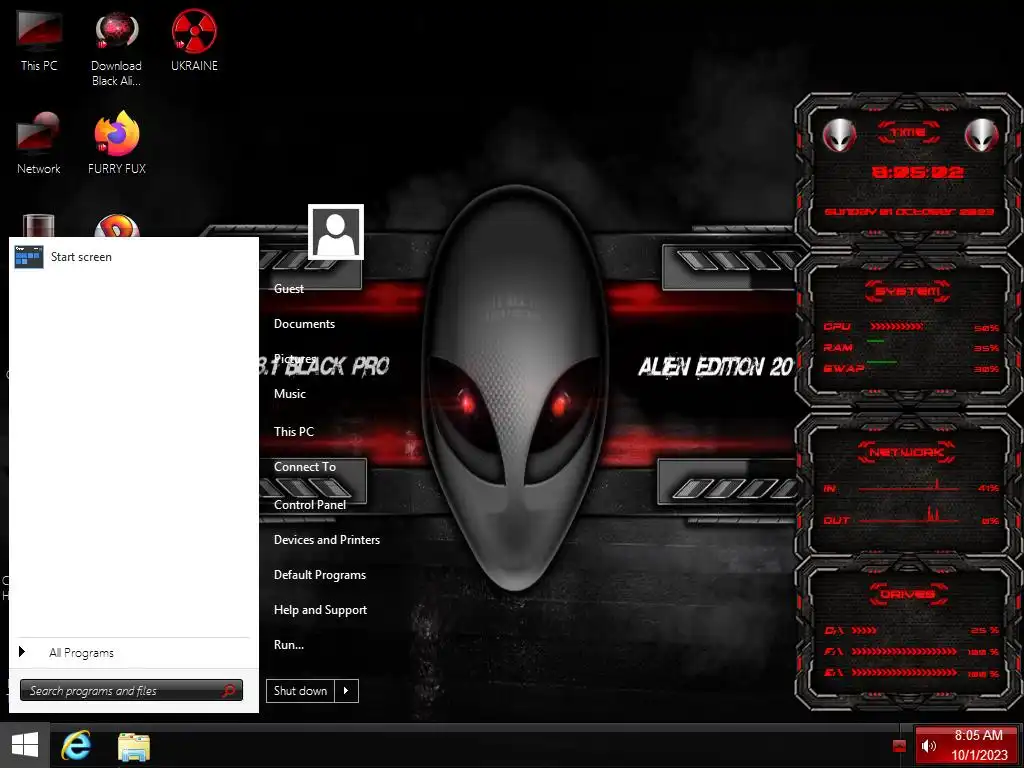This screenshot has height=768, width=1024.
Task: Click the E:\ drive usage bar
Action: click(904, 673)
